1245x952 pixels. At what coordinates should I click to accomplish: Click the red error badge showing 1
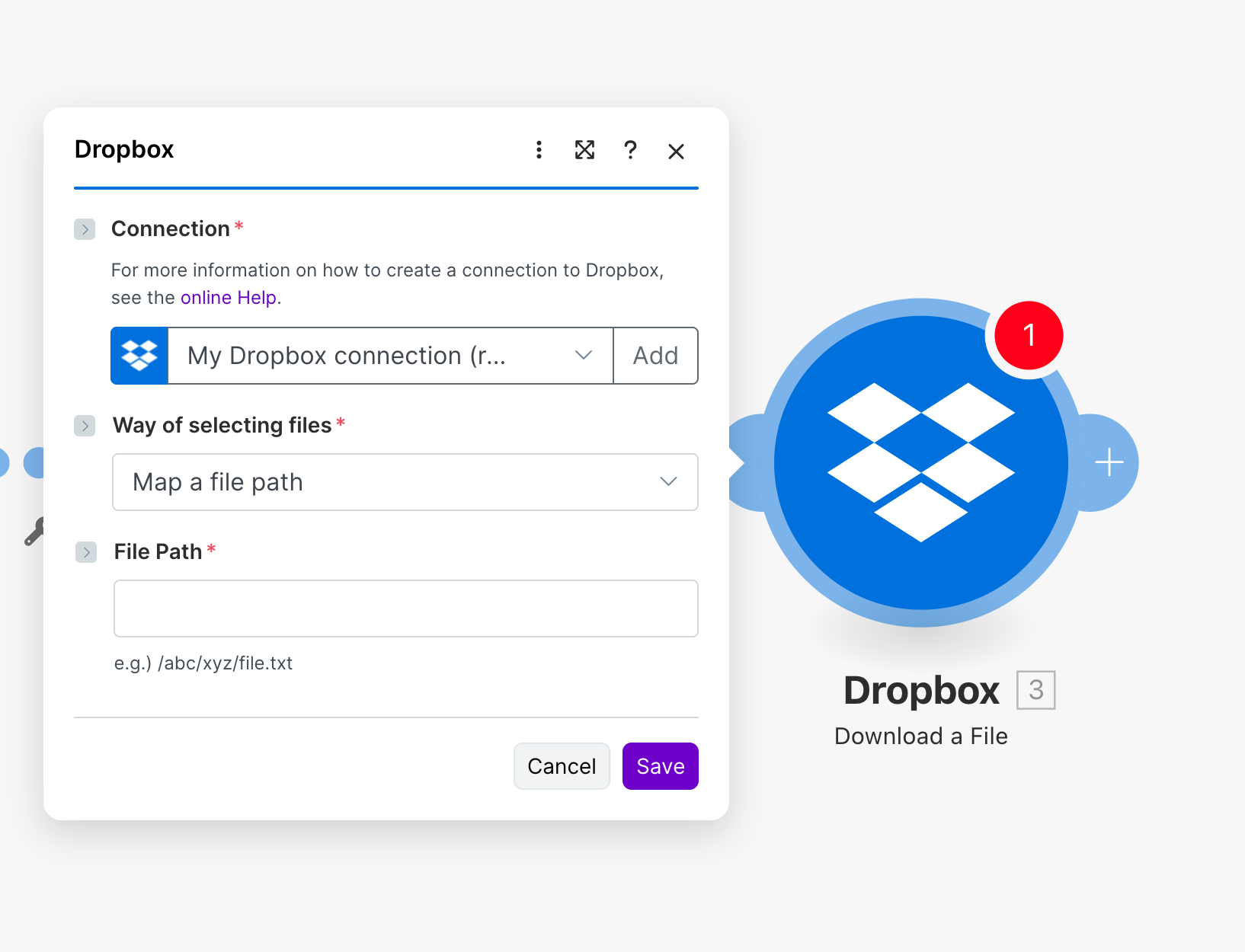click(1029, 335)
